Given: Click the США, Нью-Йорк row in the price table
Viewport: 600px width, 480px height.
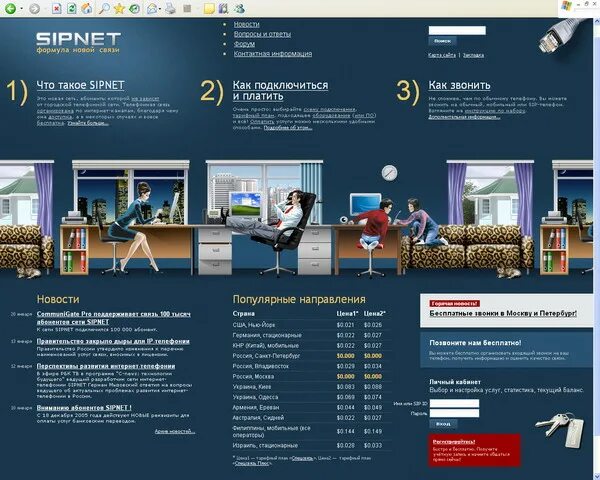Looking at the screenshot, I should [312, 325].
